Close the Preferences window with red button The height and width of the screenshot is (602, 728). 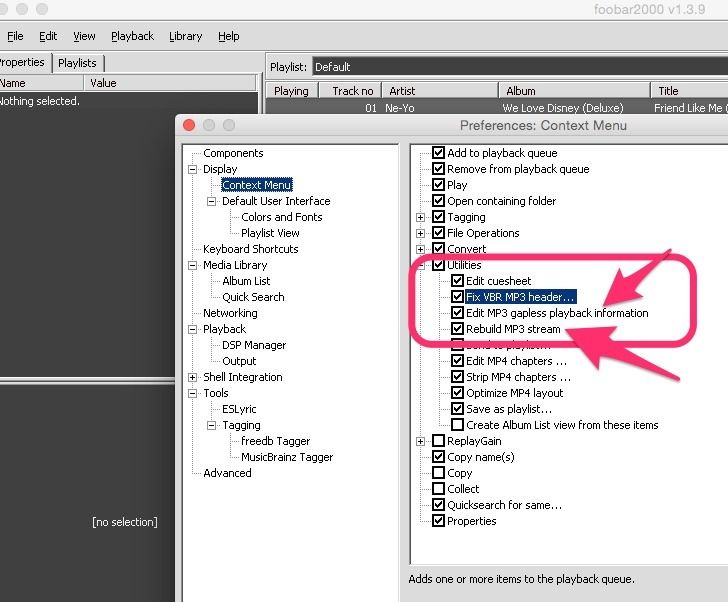coord(189,125)
